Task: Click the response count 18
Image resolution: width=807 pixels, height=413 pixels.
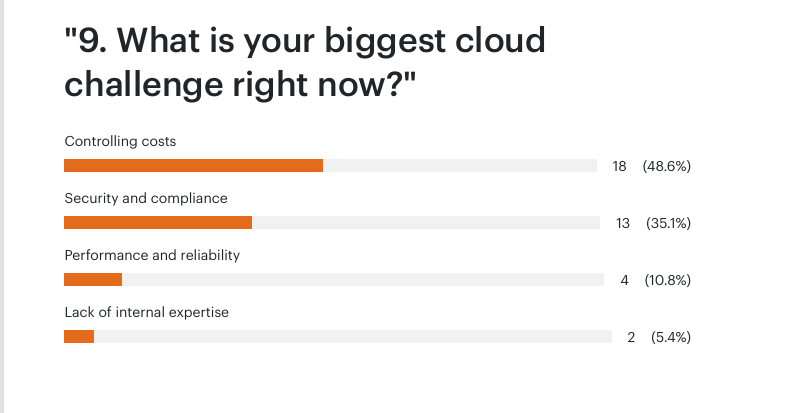Action: click(619, 166)
